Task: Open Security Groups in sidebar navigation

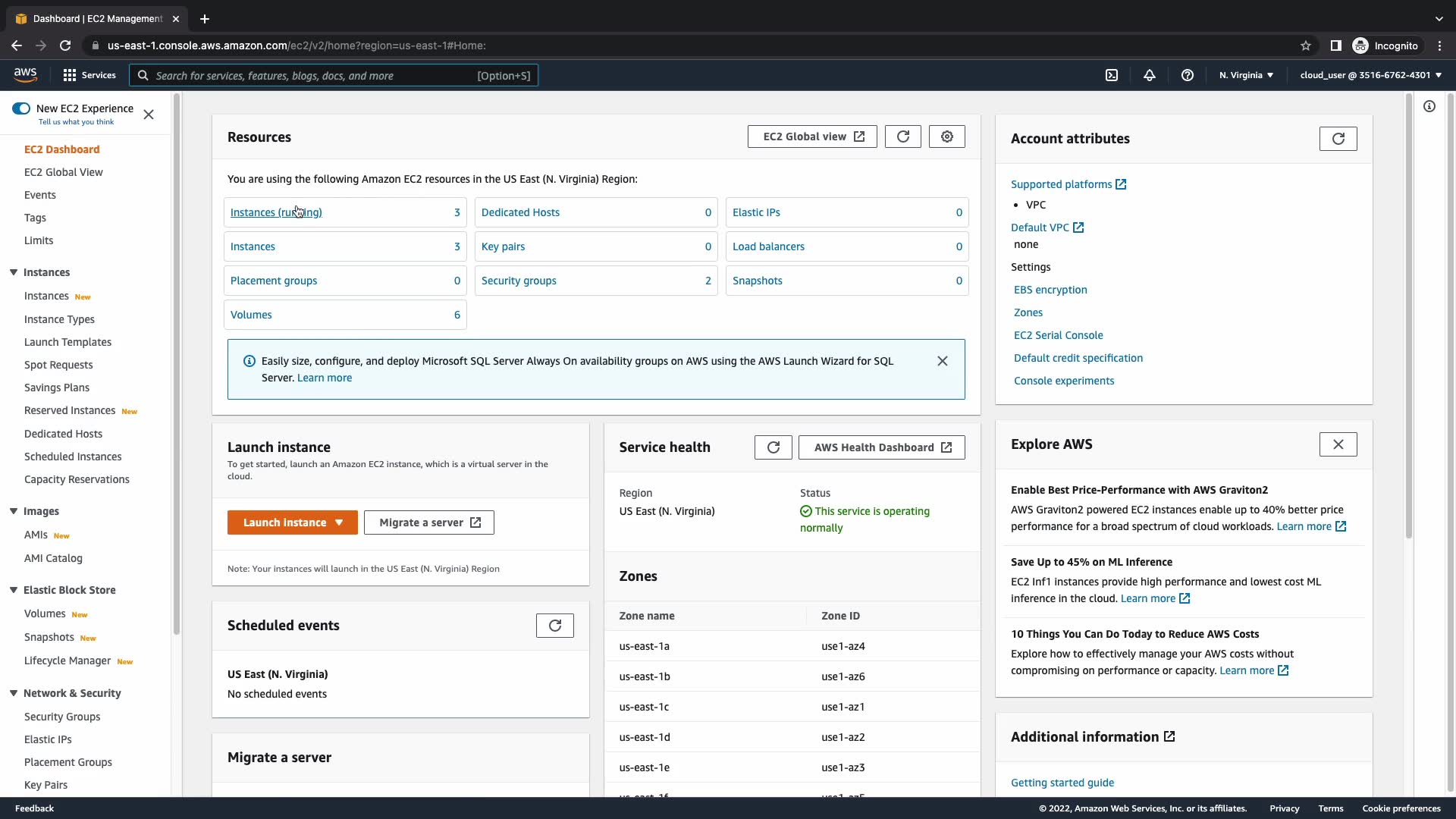Action: (62, 717)
